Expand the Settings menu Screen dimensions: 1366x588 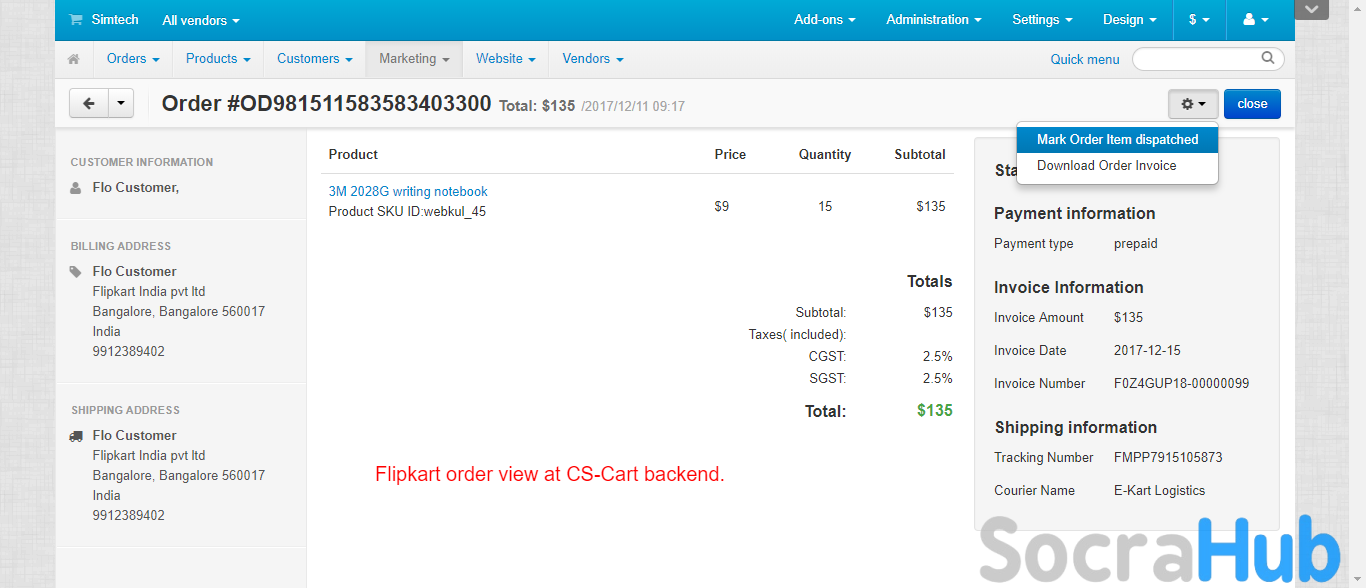(x=1042, y=20)
